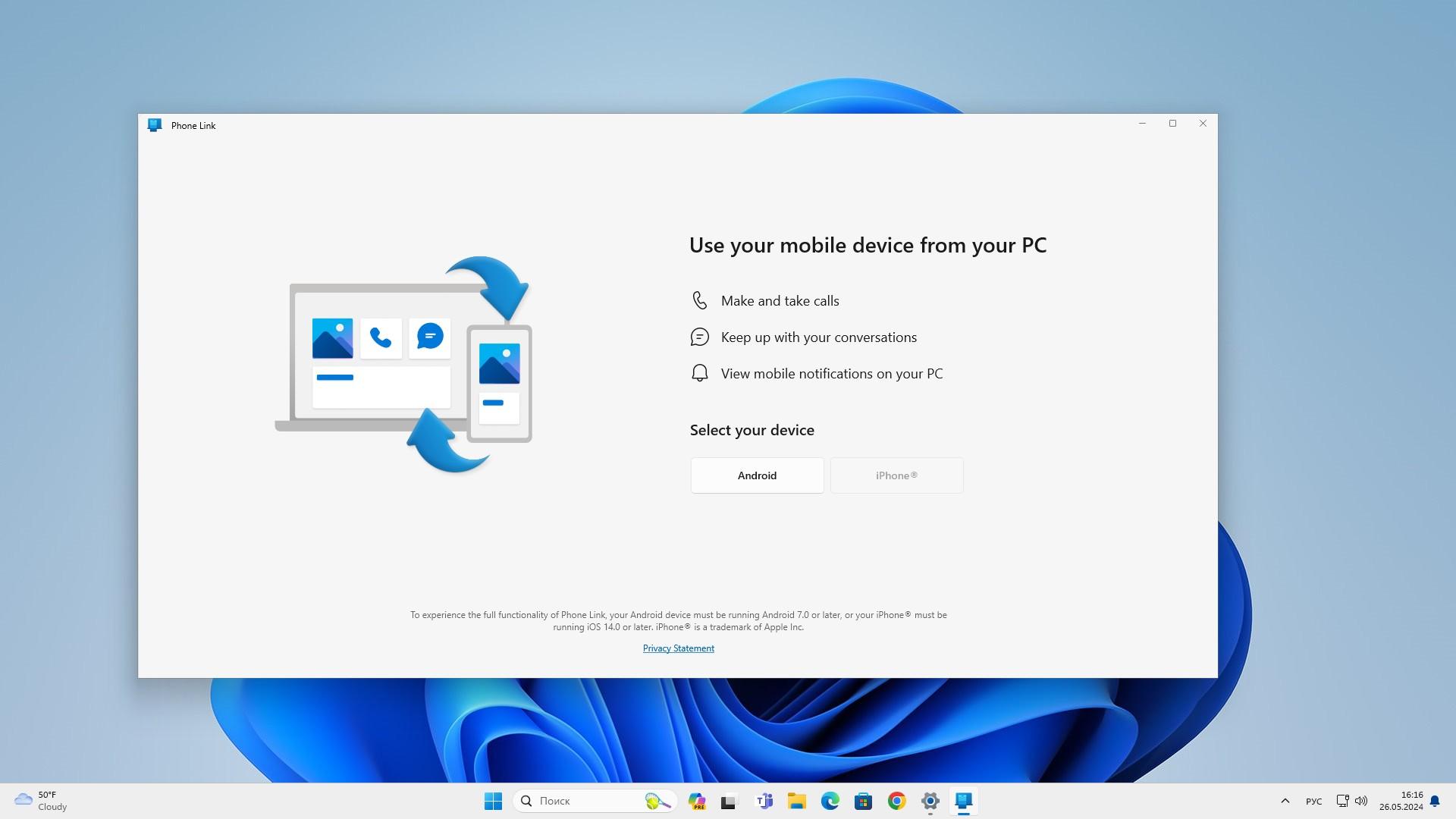This screenshot has width=1456, height=819.
Task: Open Microsoft Teams icon in taskbar
Action: [x=764, y=800]
